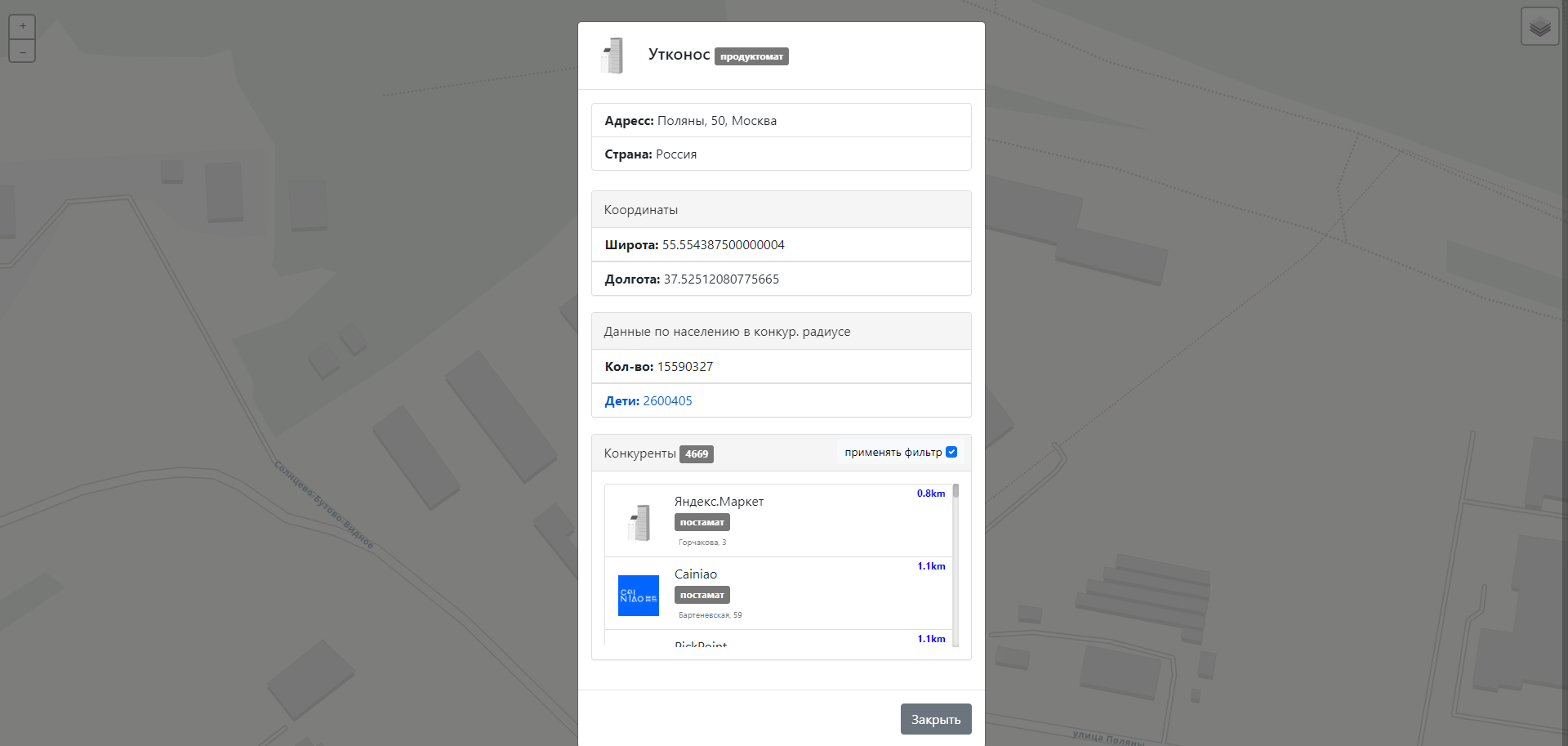Click the Утконос building icon in header
Viewport: 1568px width, 746px height.
click(612, 56)
